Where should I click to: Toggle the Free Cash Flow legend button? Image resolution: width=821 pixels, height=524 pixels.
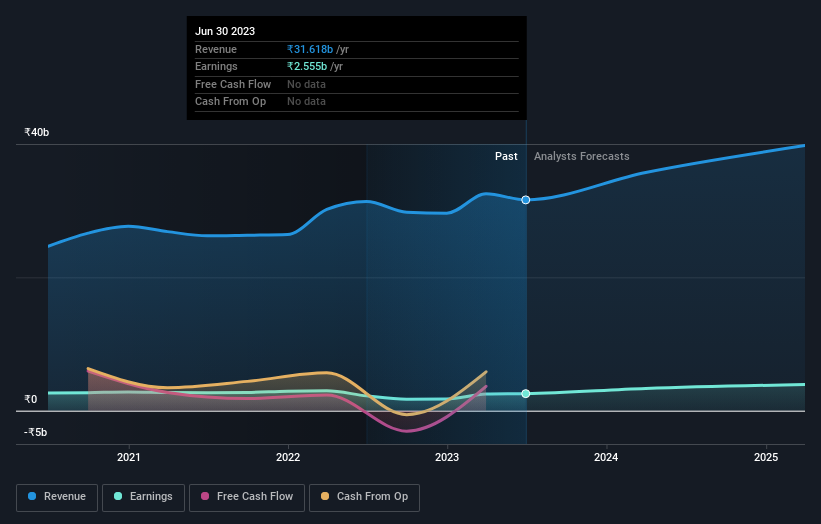[x=247, y=497]
